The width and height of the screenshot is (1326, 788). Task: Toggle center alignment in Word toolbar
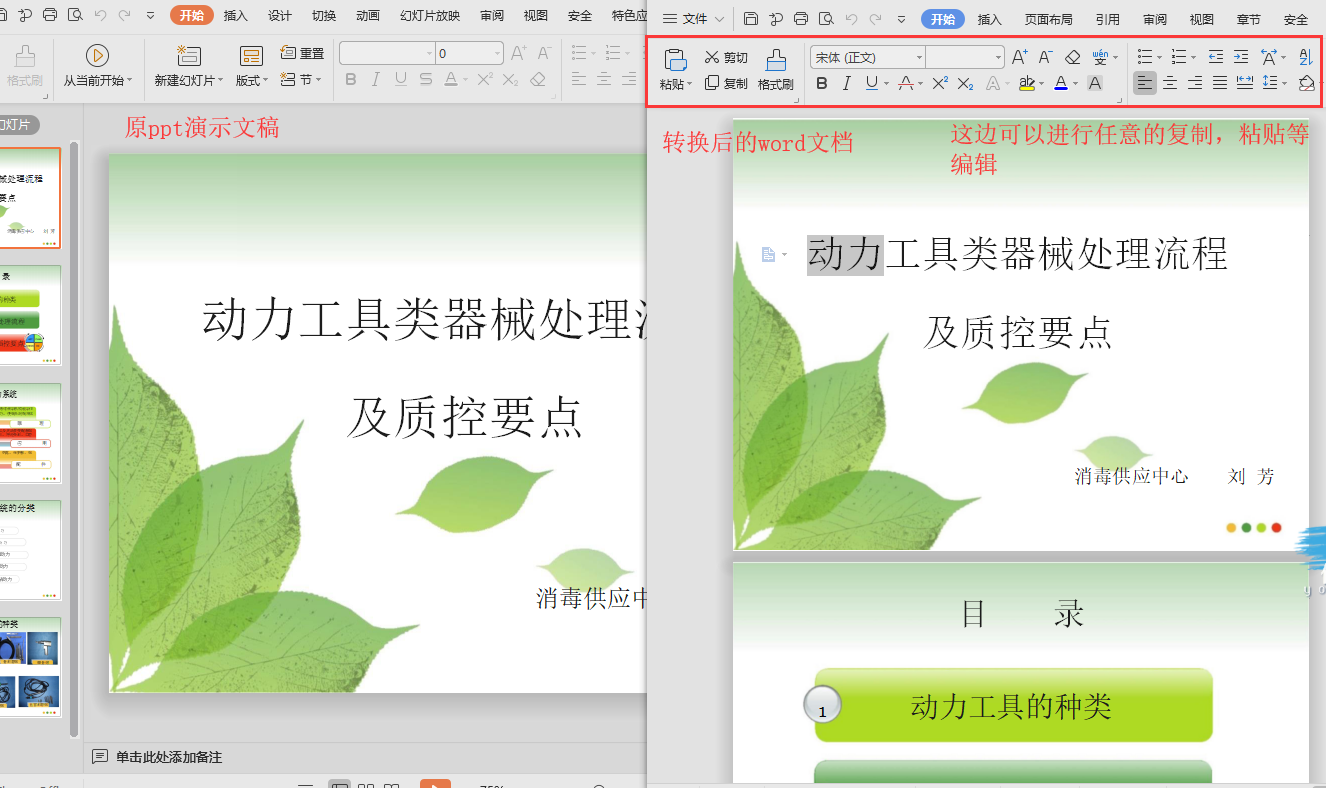1169,84
